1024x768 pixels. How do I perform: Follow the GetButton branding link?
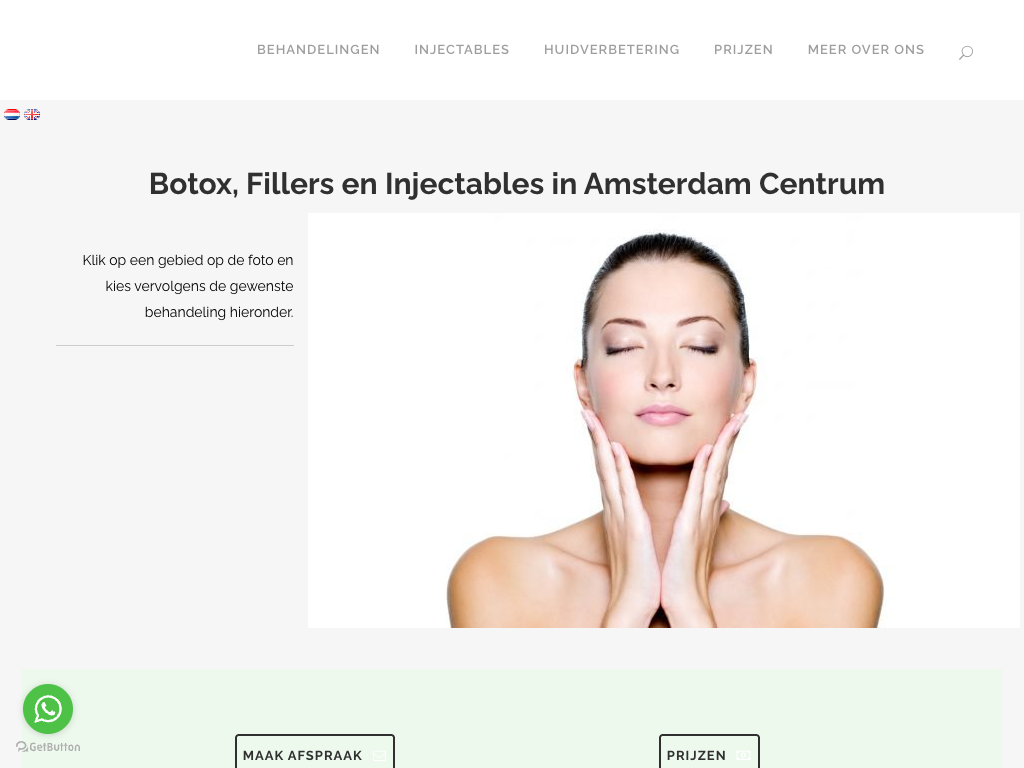[x=48, y=746]
